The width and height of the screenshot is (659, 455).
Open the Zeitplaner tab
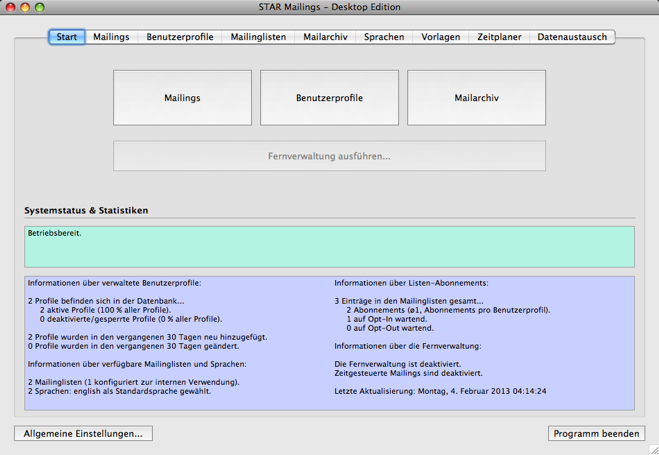coord(499,37)
